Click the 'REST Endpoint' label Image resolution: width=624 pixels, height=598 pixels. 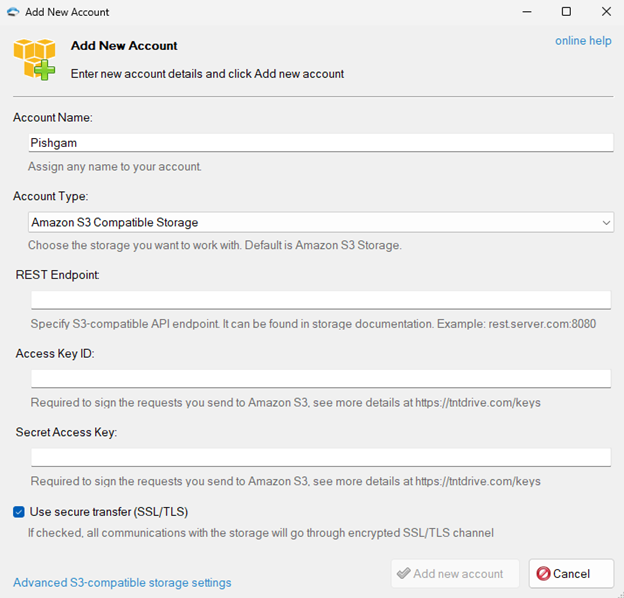click(x=57, y=275)
